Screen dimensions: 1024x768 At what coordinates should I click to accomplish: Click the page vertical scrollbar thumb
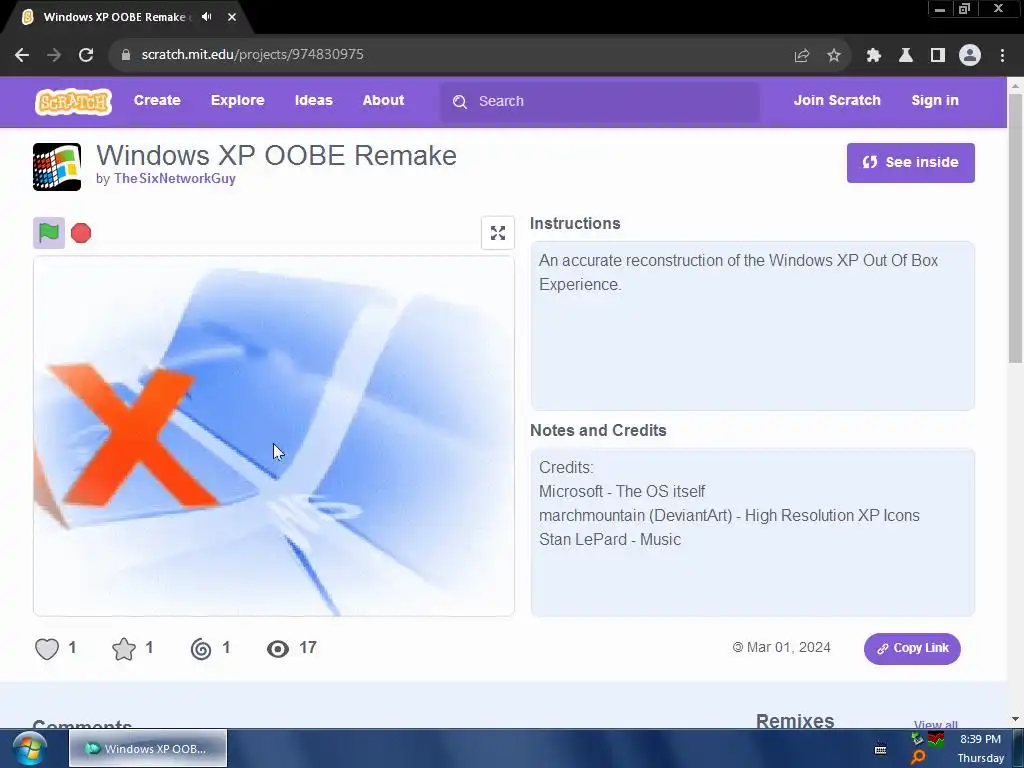pos(1016,229)
